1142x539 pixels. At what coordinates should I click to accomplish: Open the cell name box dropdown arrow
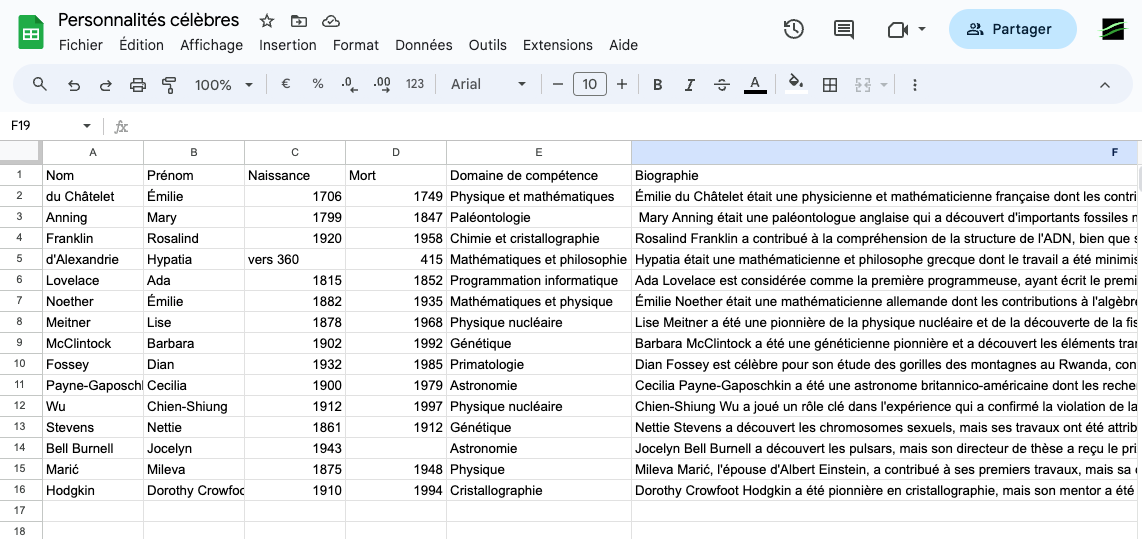(x=87, y=126)
